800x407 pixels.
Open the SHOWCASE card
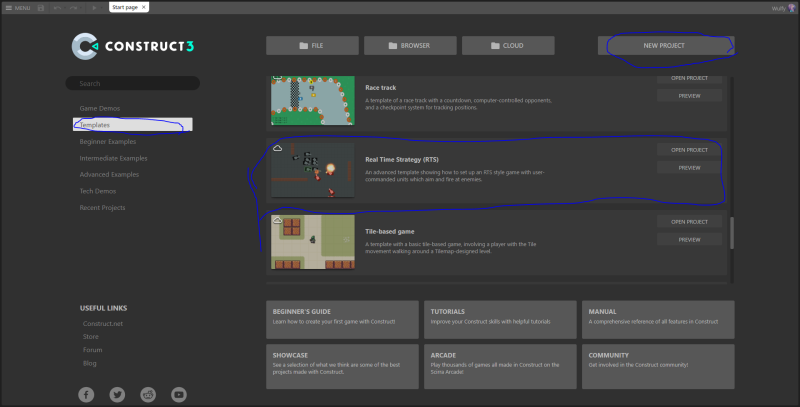tap(342, 366)
